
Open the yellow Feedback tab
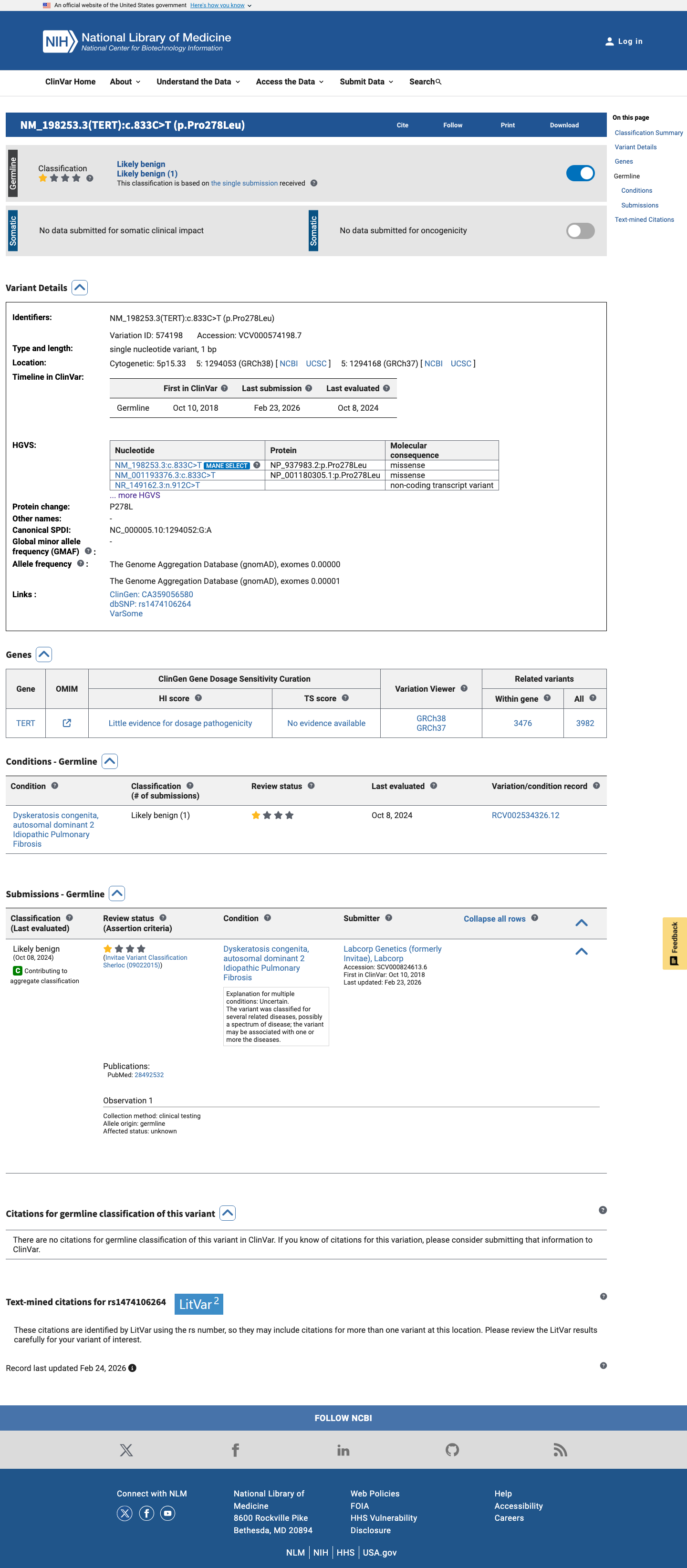pos(674,943)
